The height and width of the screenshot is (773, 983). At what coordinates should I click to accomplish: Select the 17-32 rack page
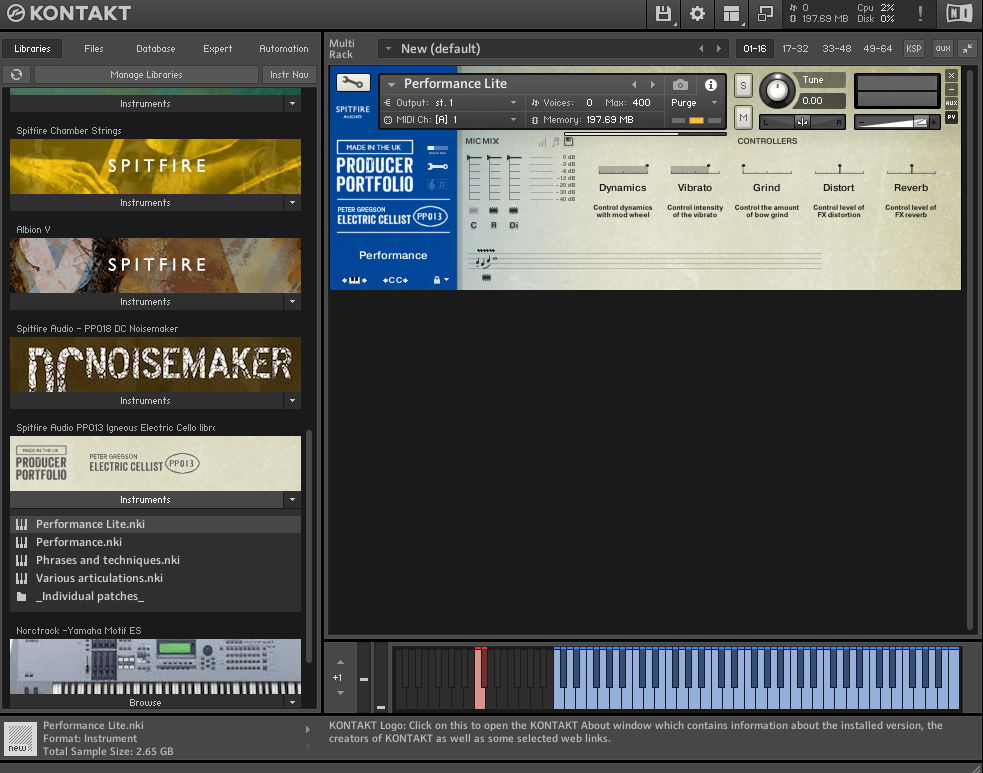795,49
